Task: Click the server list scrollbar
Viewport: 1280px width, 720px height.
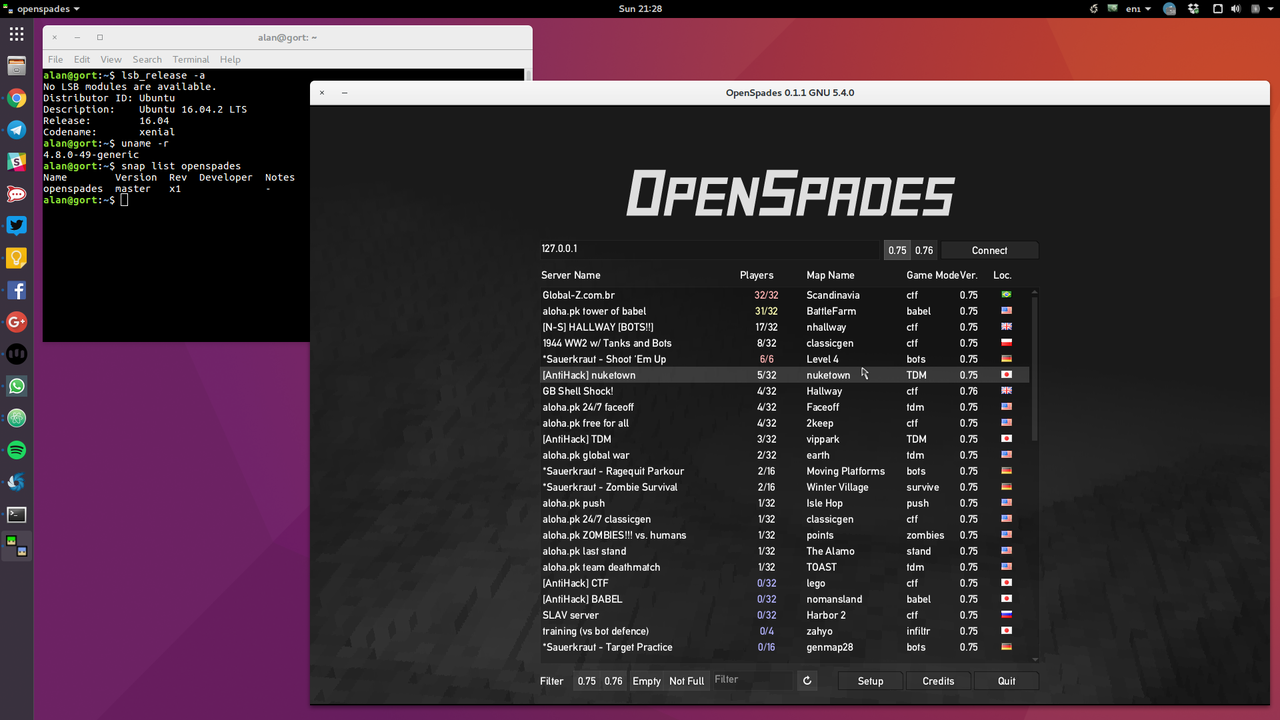Action: coord(1034,370)
